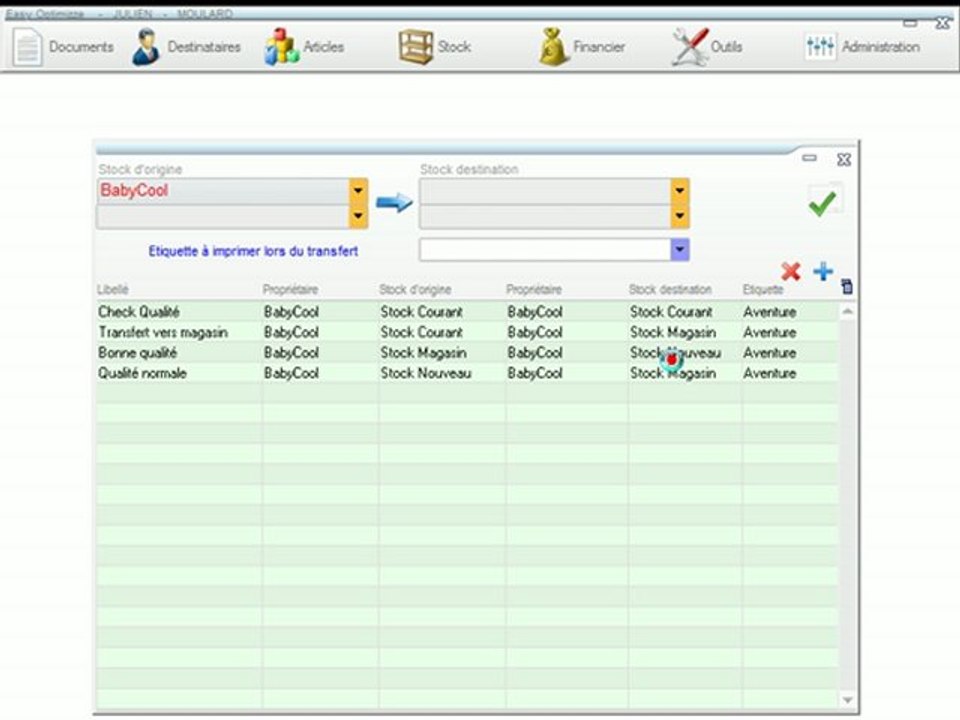Expand the BabyCool origin owner dropdown
The height and width of the screenshot is (720, 960).
point(358,190)
